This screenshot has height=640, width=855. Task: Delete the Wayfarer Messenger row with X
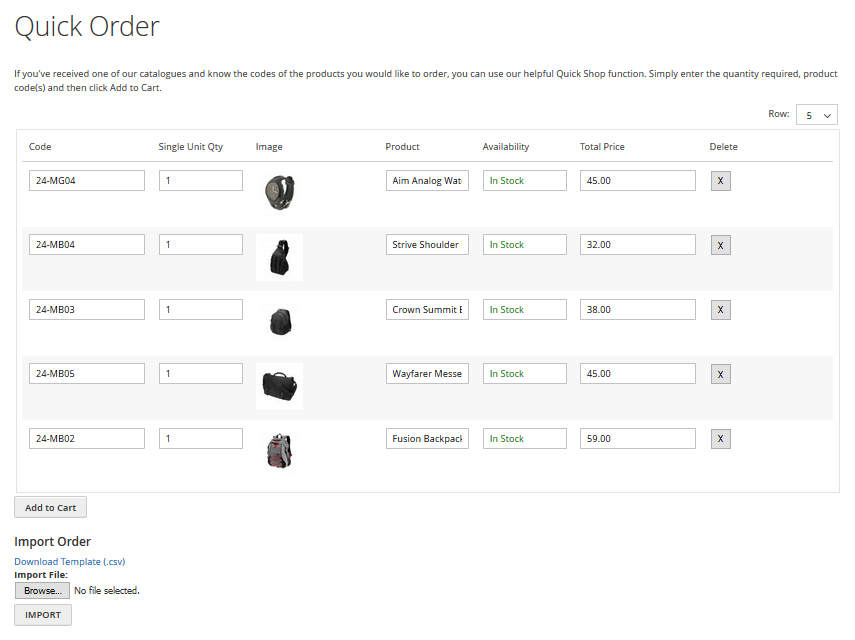[720, 374]
